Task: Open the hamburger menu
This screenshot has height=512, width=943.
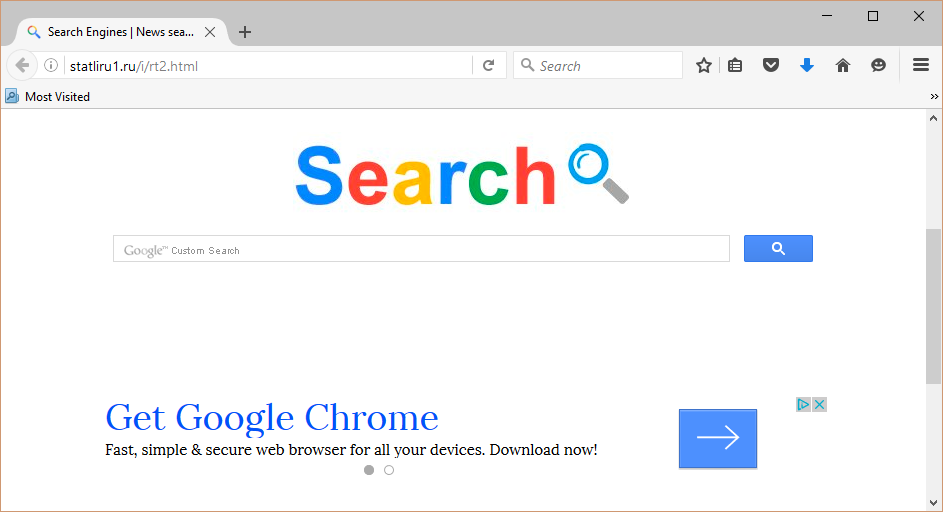Action: (x=921, y=65)
